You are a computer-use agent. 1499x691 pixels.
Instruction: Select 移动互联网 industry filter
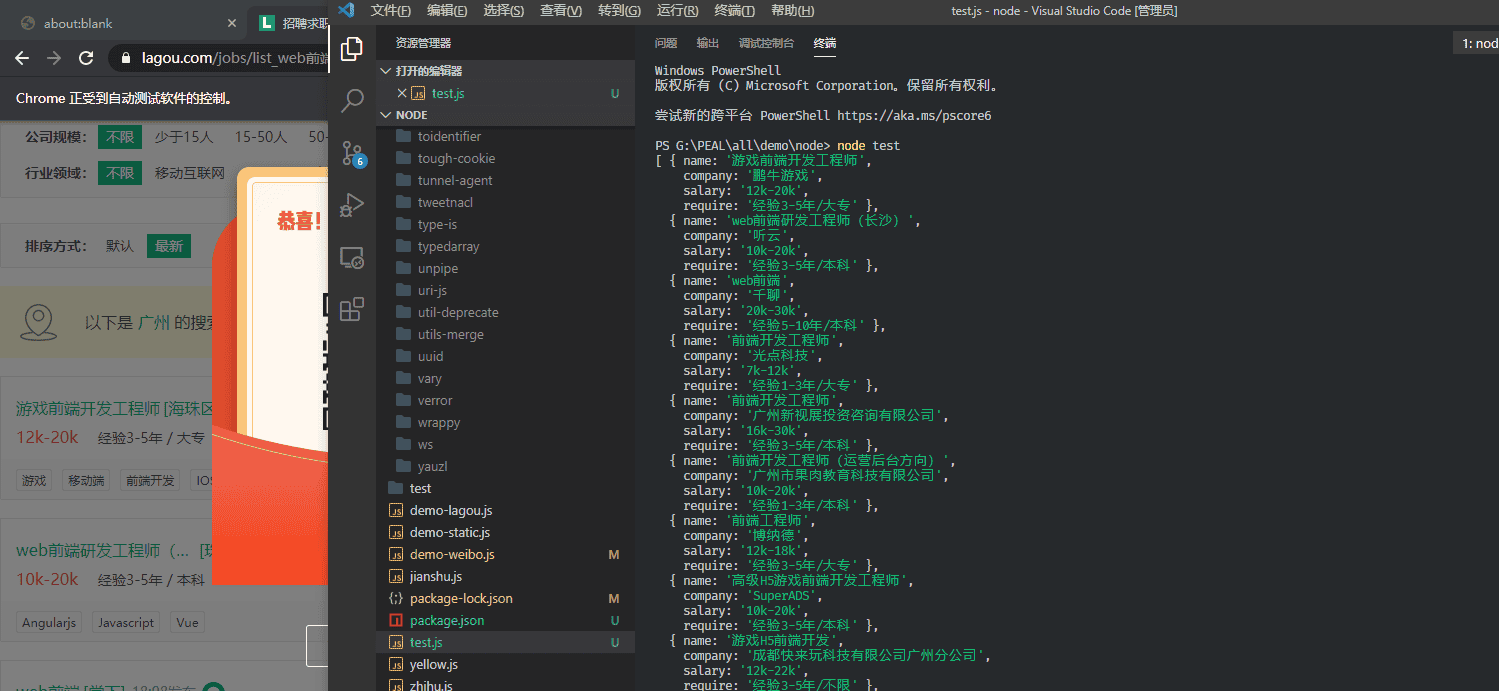click(190, 173)
